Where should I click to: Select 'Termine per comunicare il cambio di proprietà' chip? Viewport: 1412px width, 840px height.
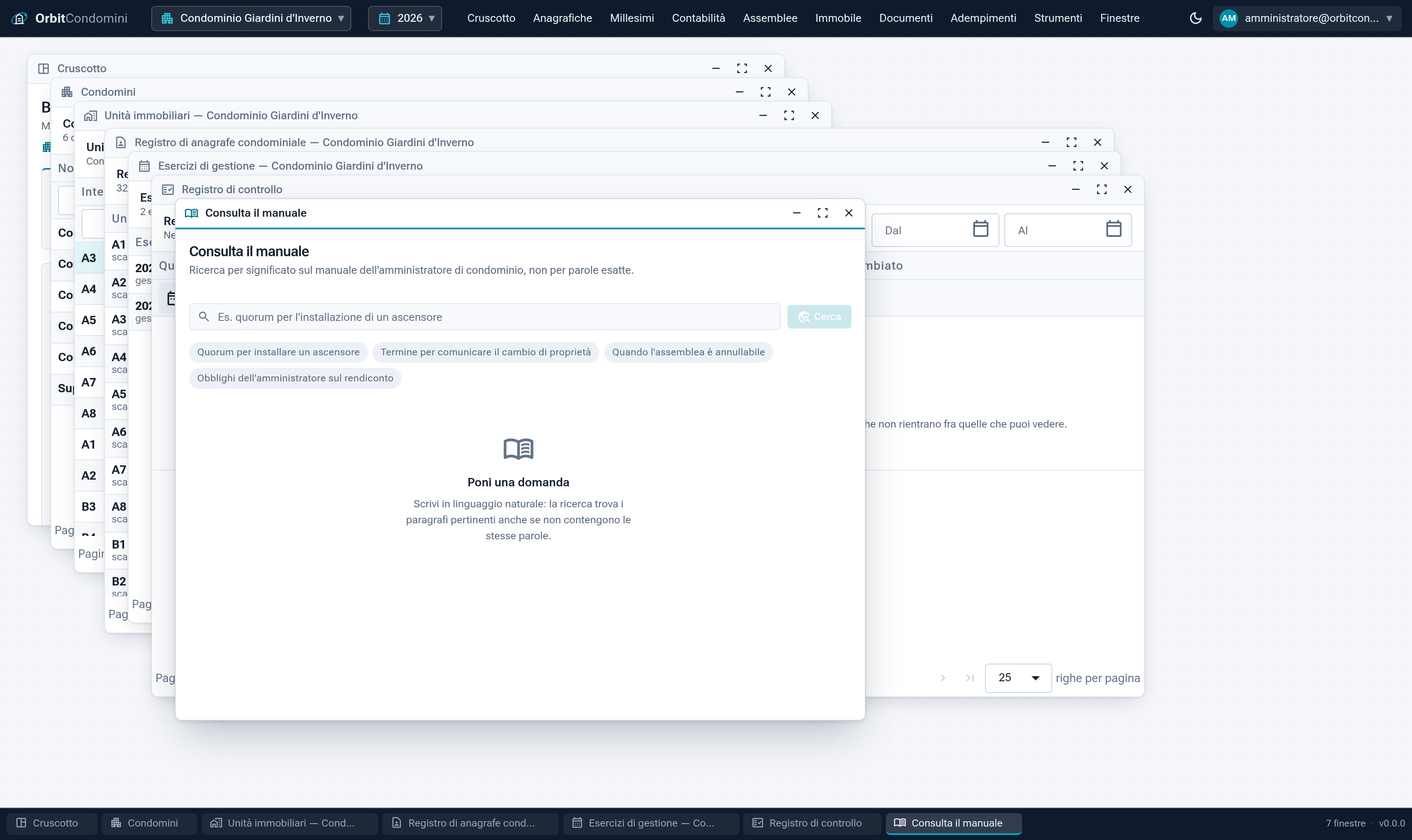pyautogui.click(x=485, y=352)
